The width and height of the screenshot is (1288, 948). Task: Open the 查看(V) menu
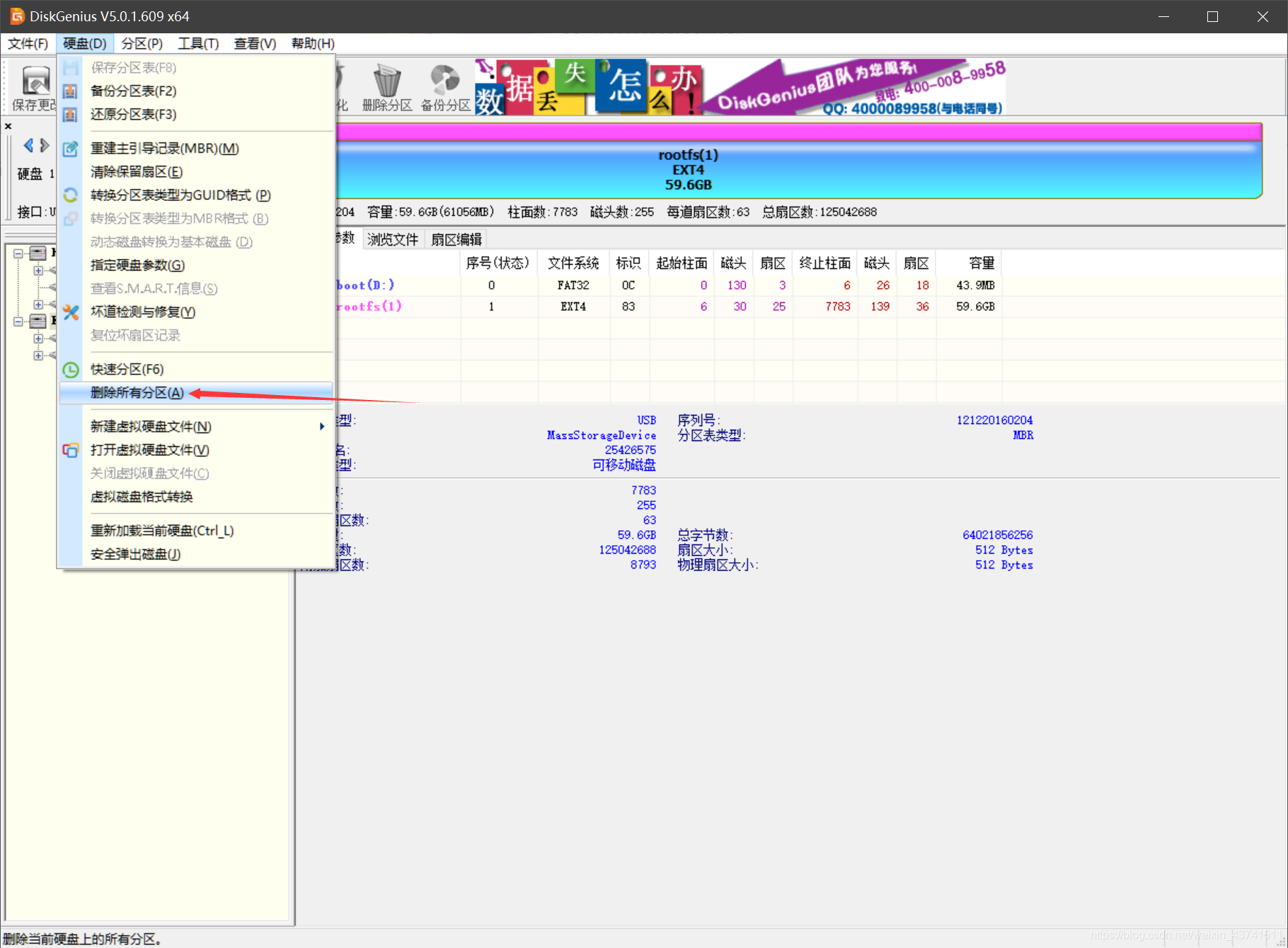click(255, 44)
